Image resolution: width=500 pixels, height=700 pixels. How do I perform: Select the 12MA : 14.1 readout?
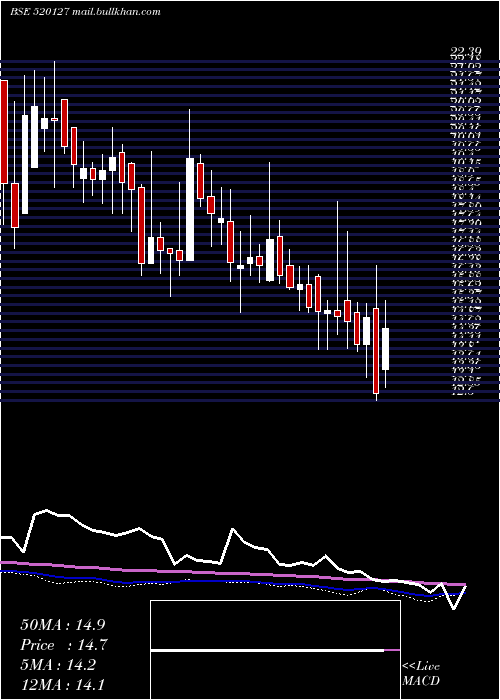[x=63, y=684]
